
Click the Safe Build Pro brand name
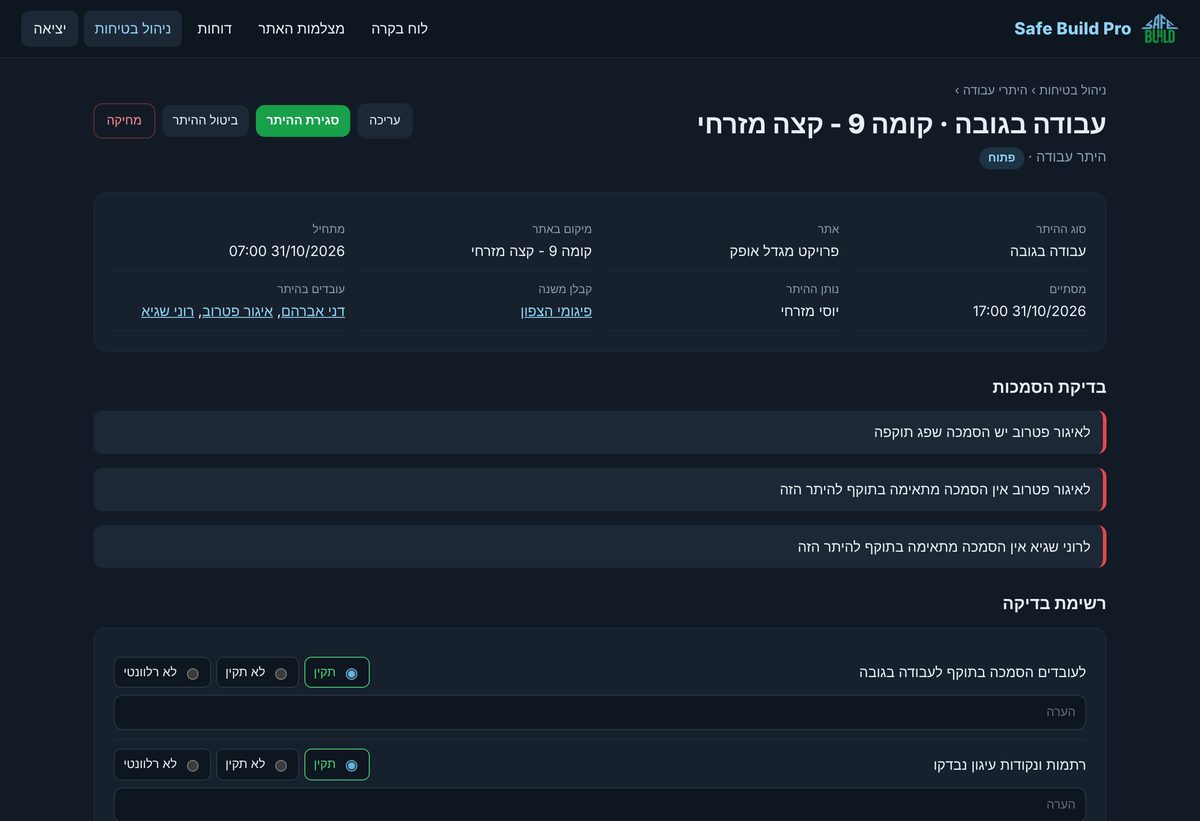tap(1072, 29)
